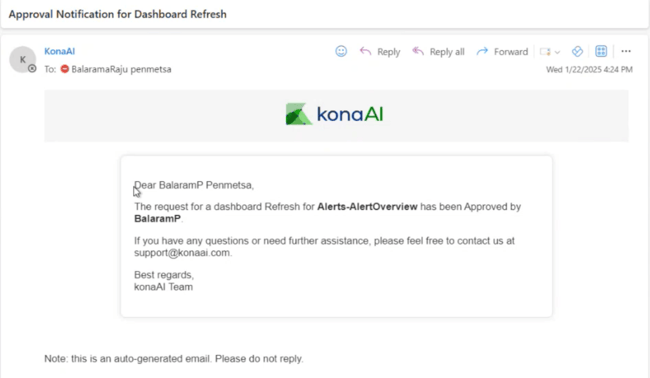Click the email subject Approval Notification for Dashboard Refresh
Viewport: 650px width, 378px height.
[x=117, y=14]
